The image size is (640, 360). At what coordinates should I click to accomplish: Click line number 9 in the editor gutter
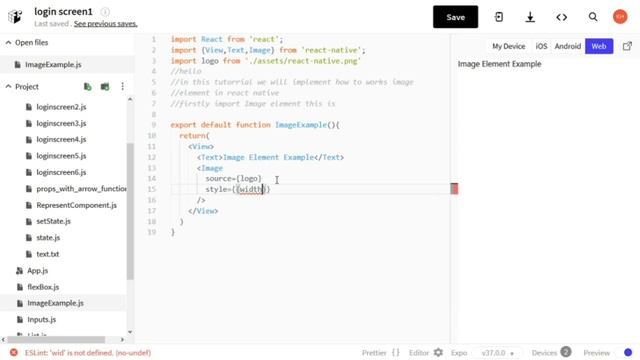coord(154,125)
